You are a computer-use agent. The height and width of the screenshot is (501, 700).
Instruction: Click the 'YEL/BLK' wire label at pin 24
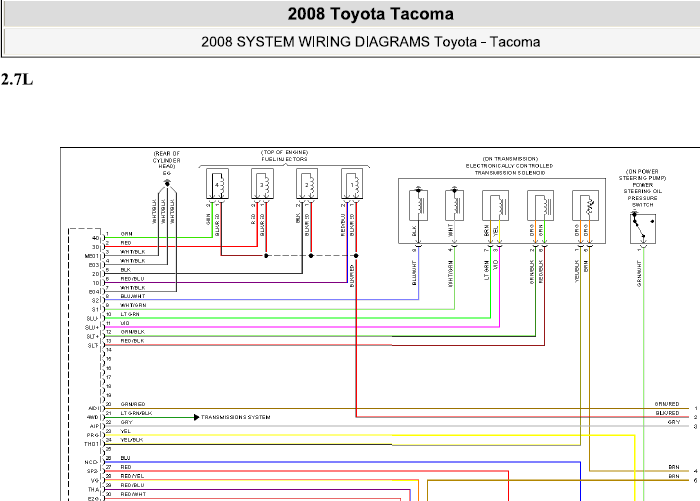(x=132, y=440)
